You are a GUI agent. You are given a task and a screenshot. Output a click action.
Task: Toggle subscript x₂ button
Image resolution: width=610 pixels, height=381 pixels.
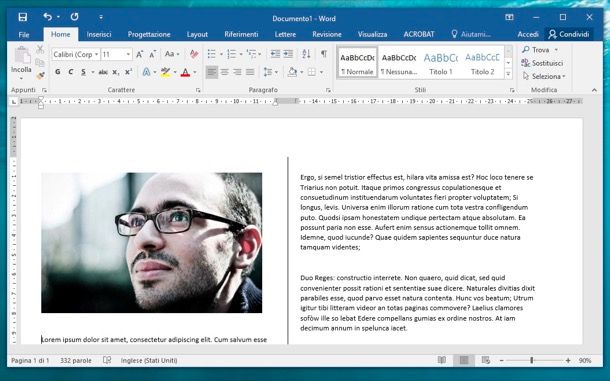point(115,72)
